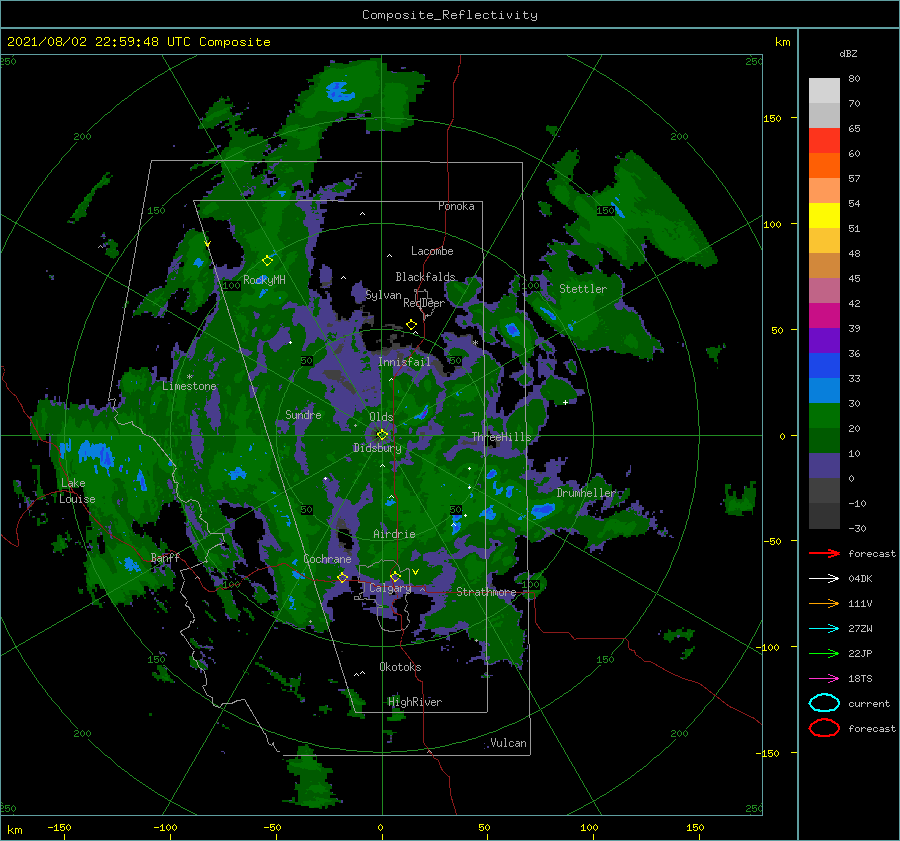
Task: Click the Cochrane town label
Action: 327,559
